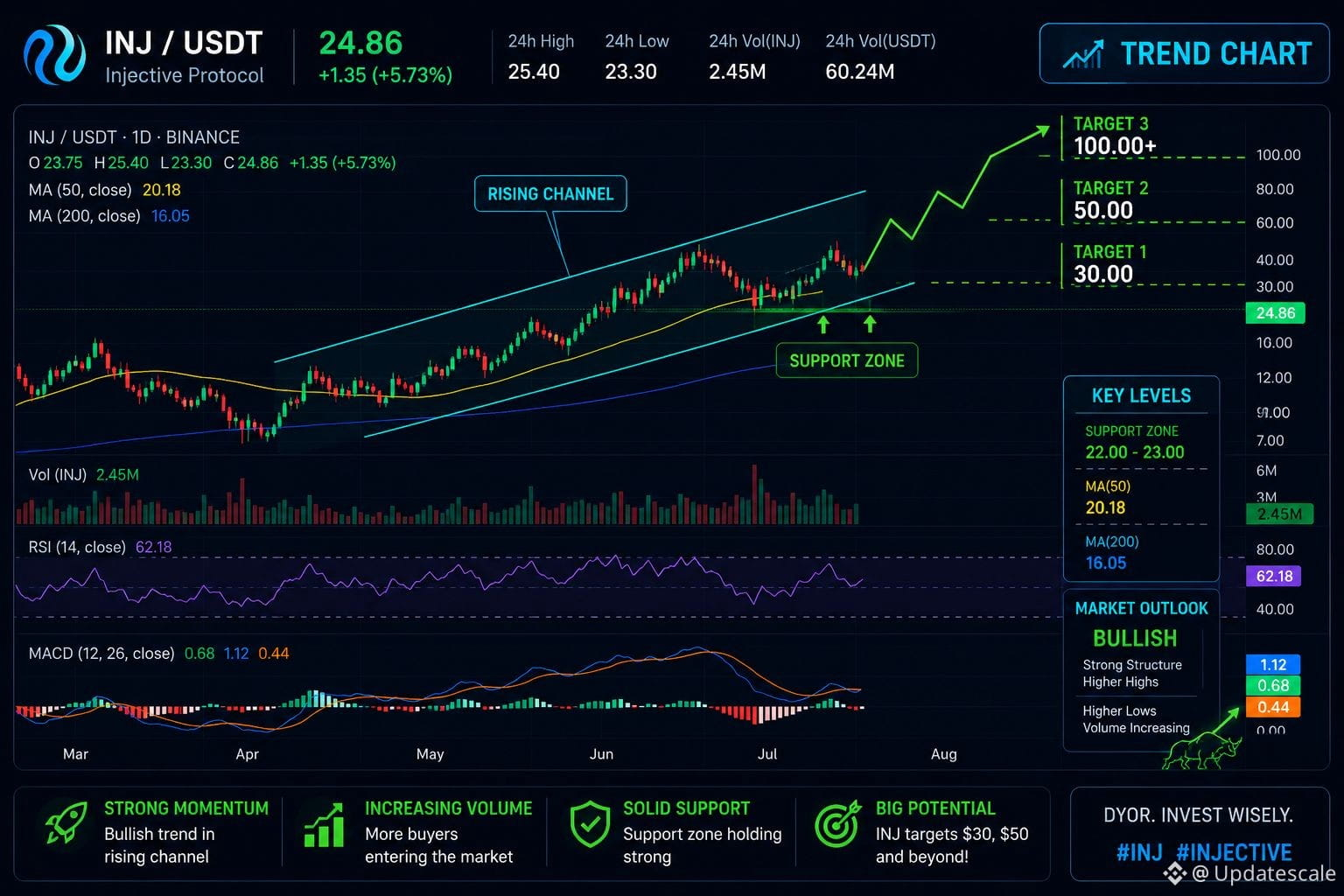Click the TARGET 1 30.00 label
This screenshot has height=896, width=1344.
(1109, 264)
